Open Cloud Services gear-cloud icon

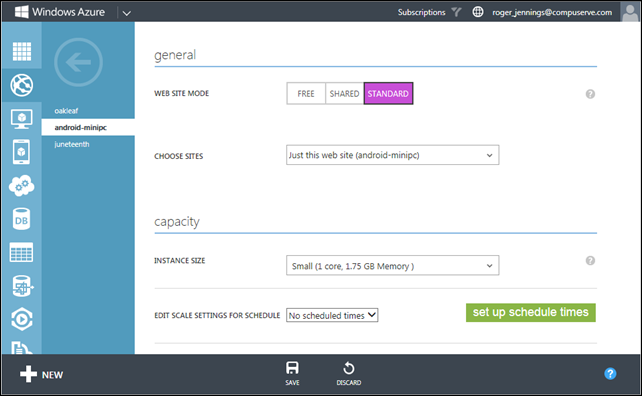22,186
